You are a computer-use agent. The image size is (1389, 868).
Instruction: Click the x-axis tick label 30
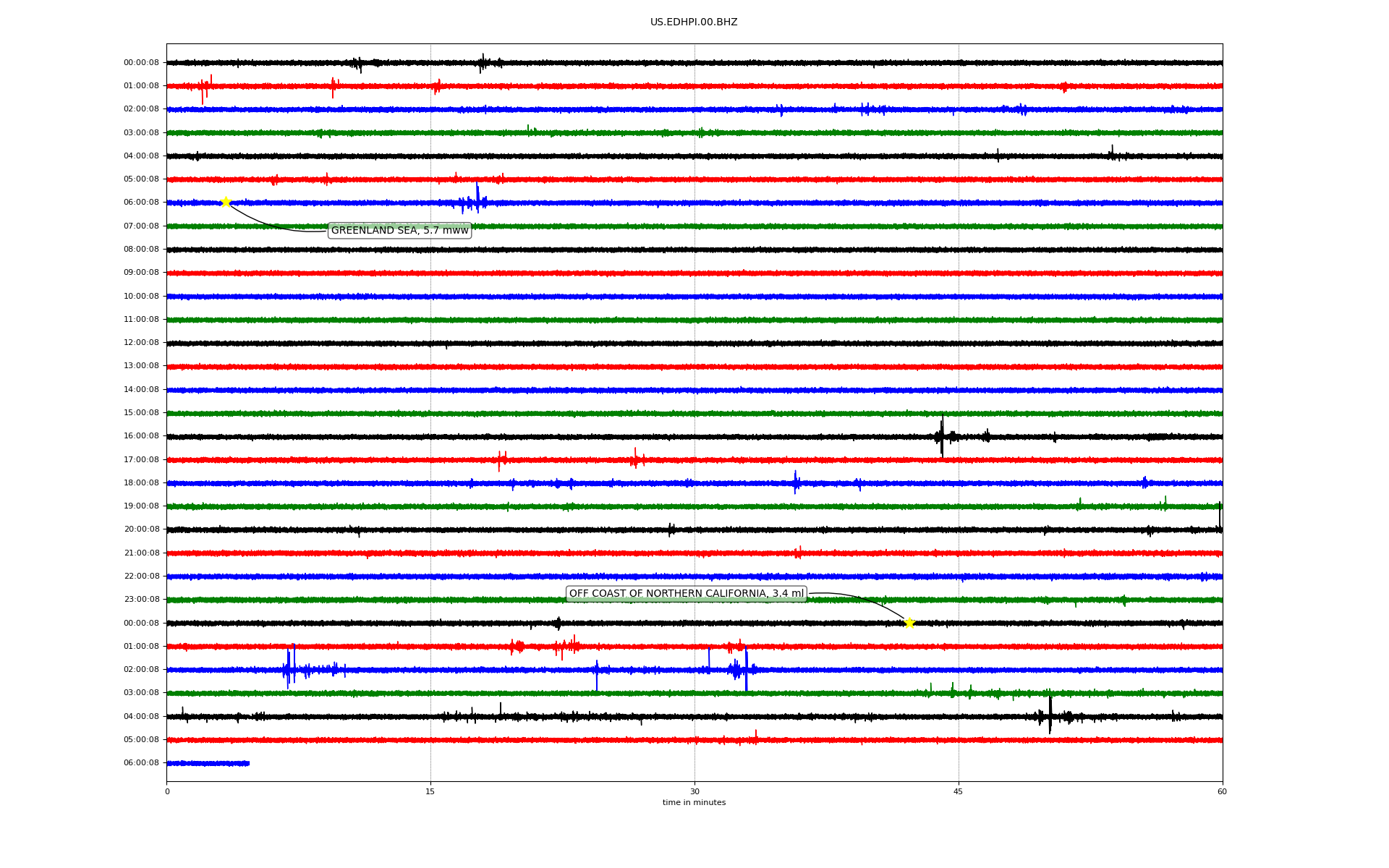(x=694, y=791)
